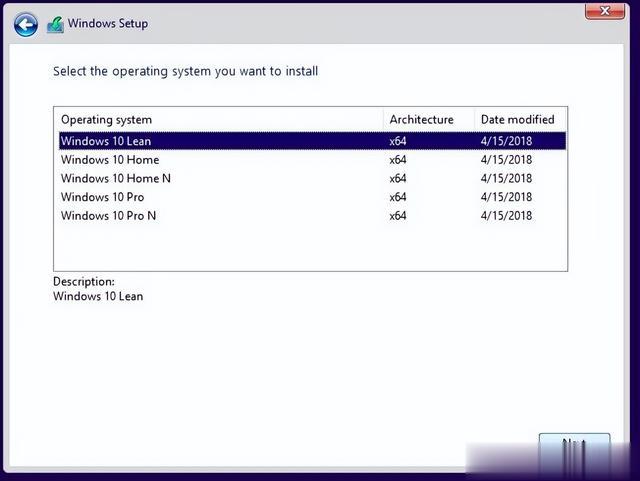
Task: Go back using the blue arrow button
Action: point(26,24)
